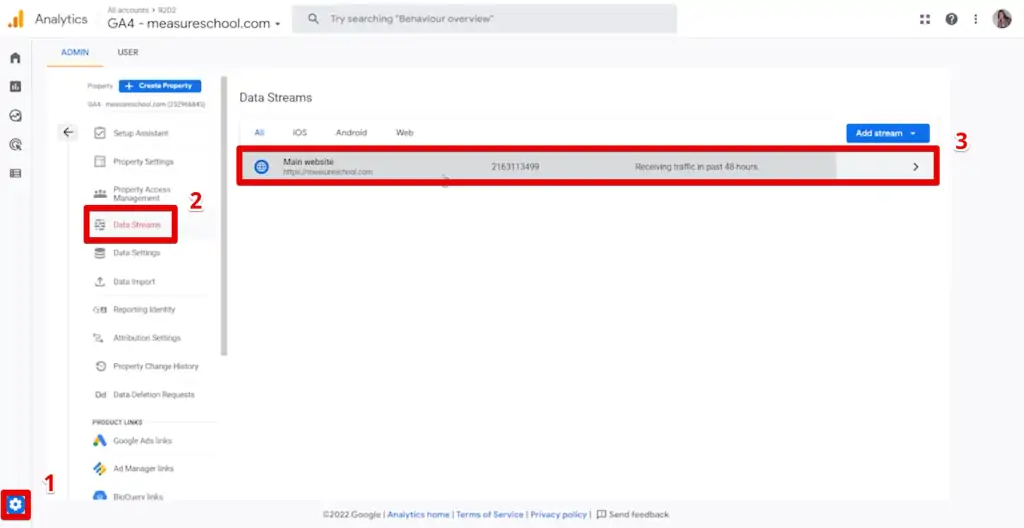Open the three-dot more options menu
The width and height of the screenshot is (1024, 528).
tap(976, 19)
